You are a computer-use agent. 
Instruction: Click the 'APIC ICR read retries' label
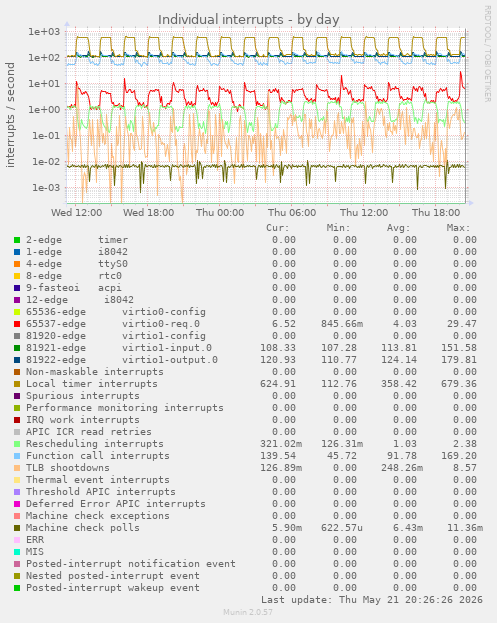pyautogui.click(x=89, y=432)
